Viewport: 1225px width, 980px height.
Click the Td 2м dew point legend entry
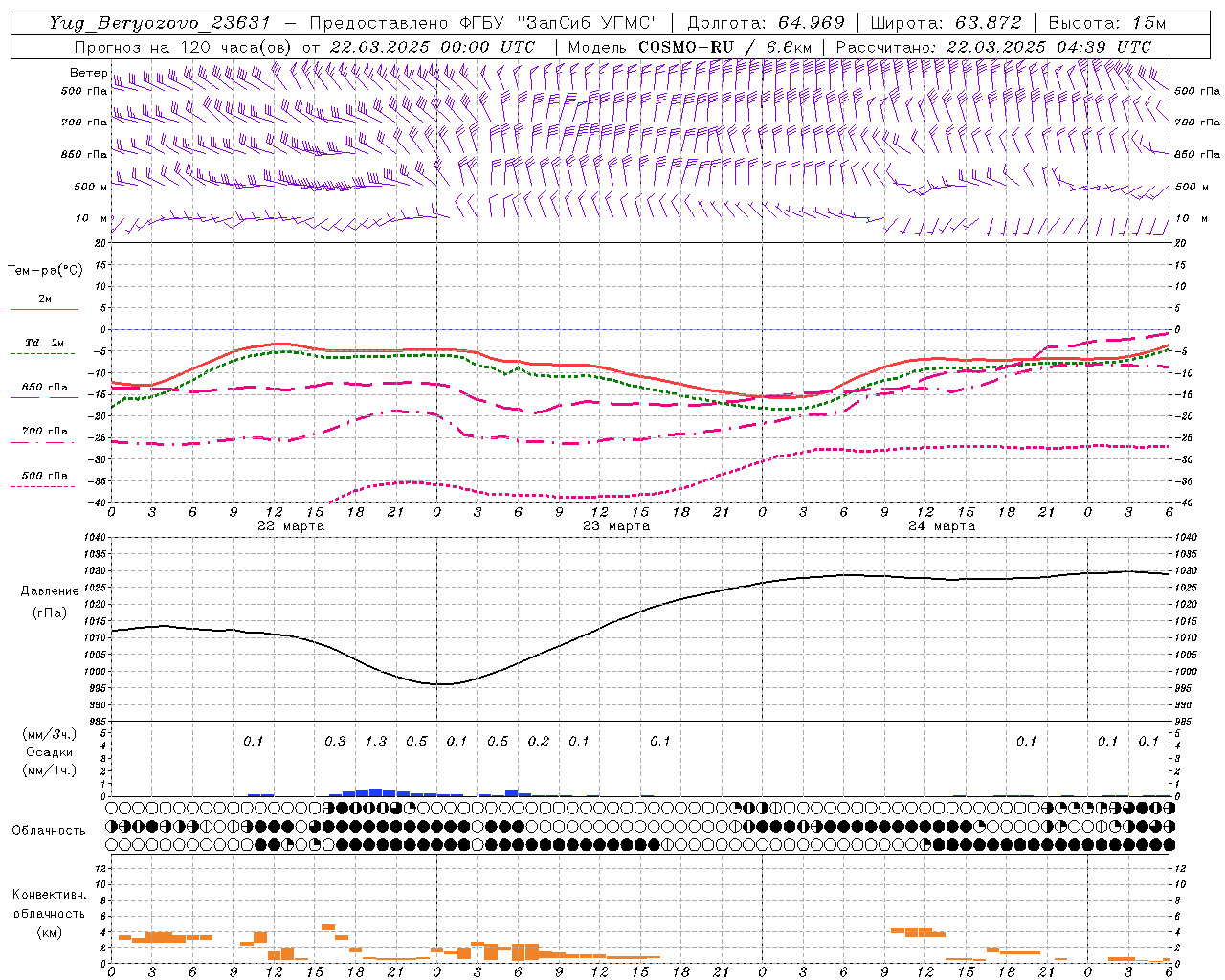[44, 346]
